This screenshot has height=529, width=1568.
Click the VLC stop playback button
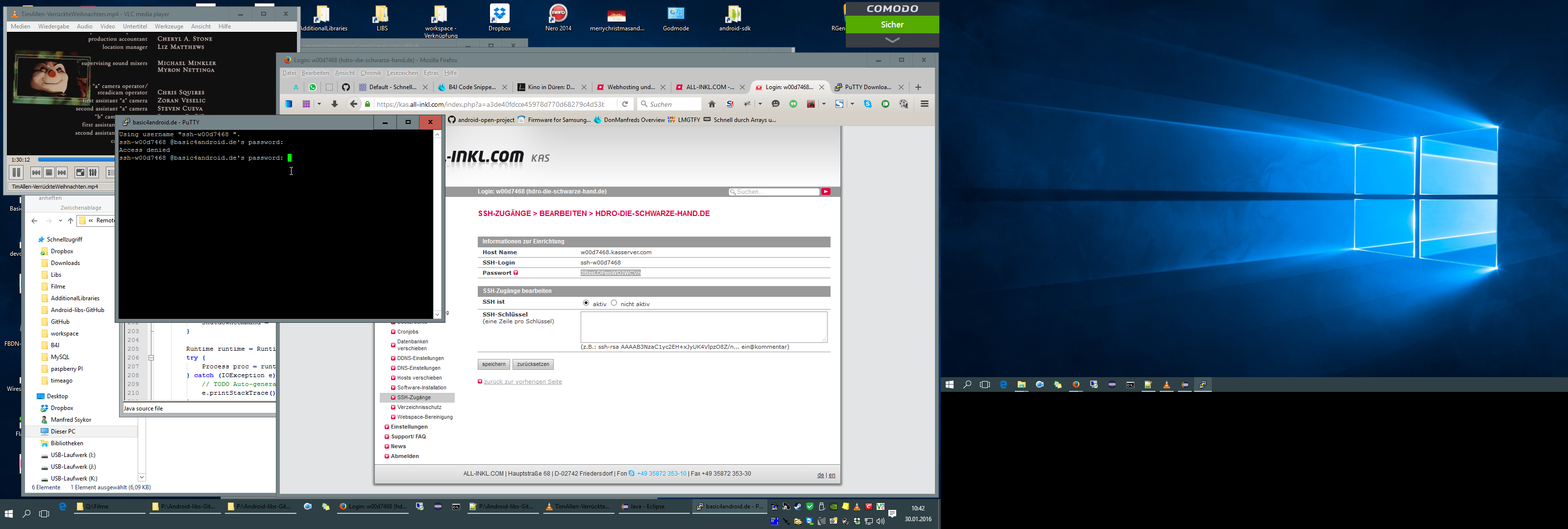point(49,173)
